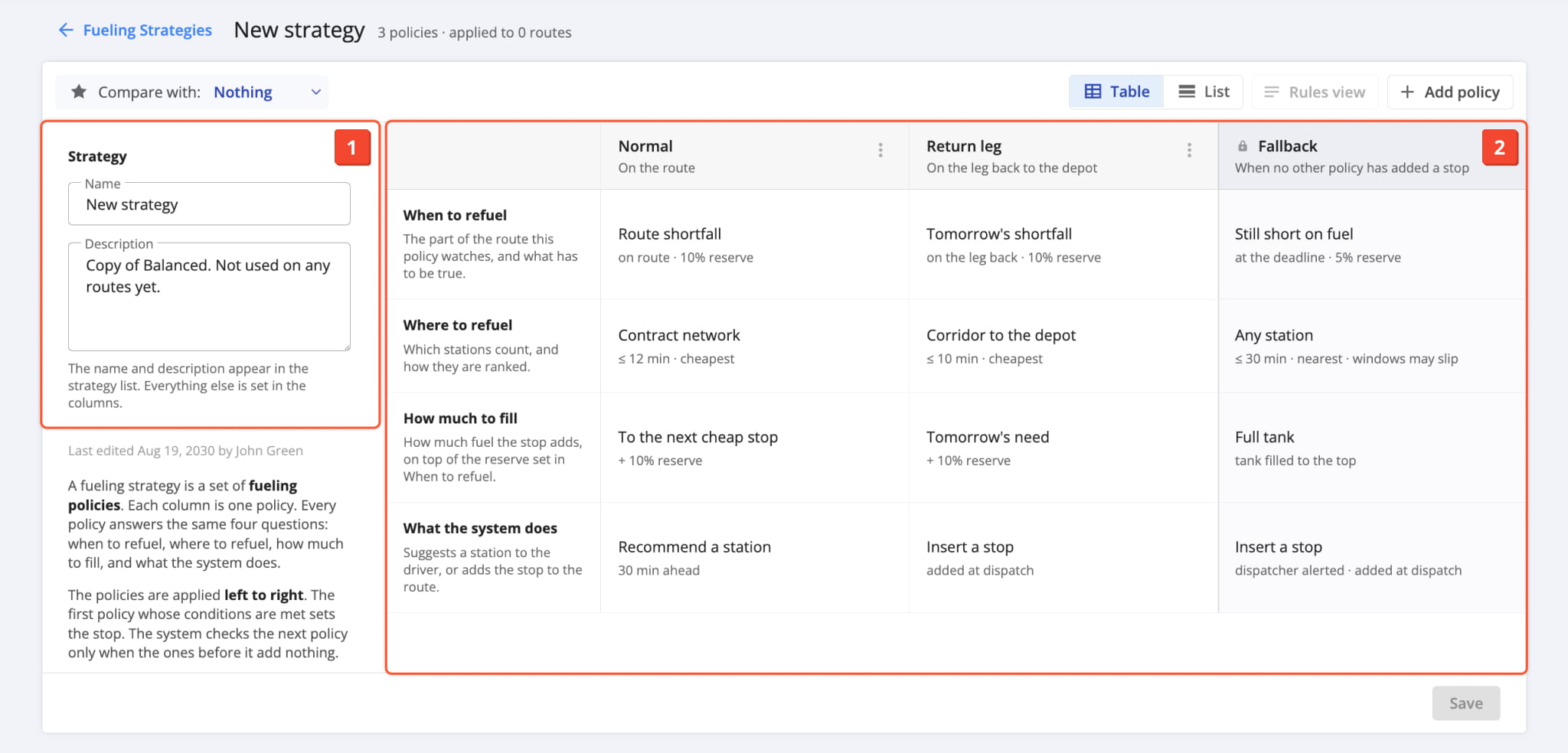Click the plus icon in Add policy
1568x753 pixels.
tap(1407, 92)
